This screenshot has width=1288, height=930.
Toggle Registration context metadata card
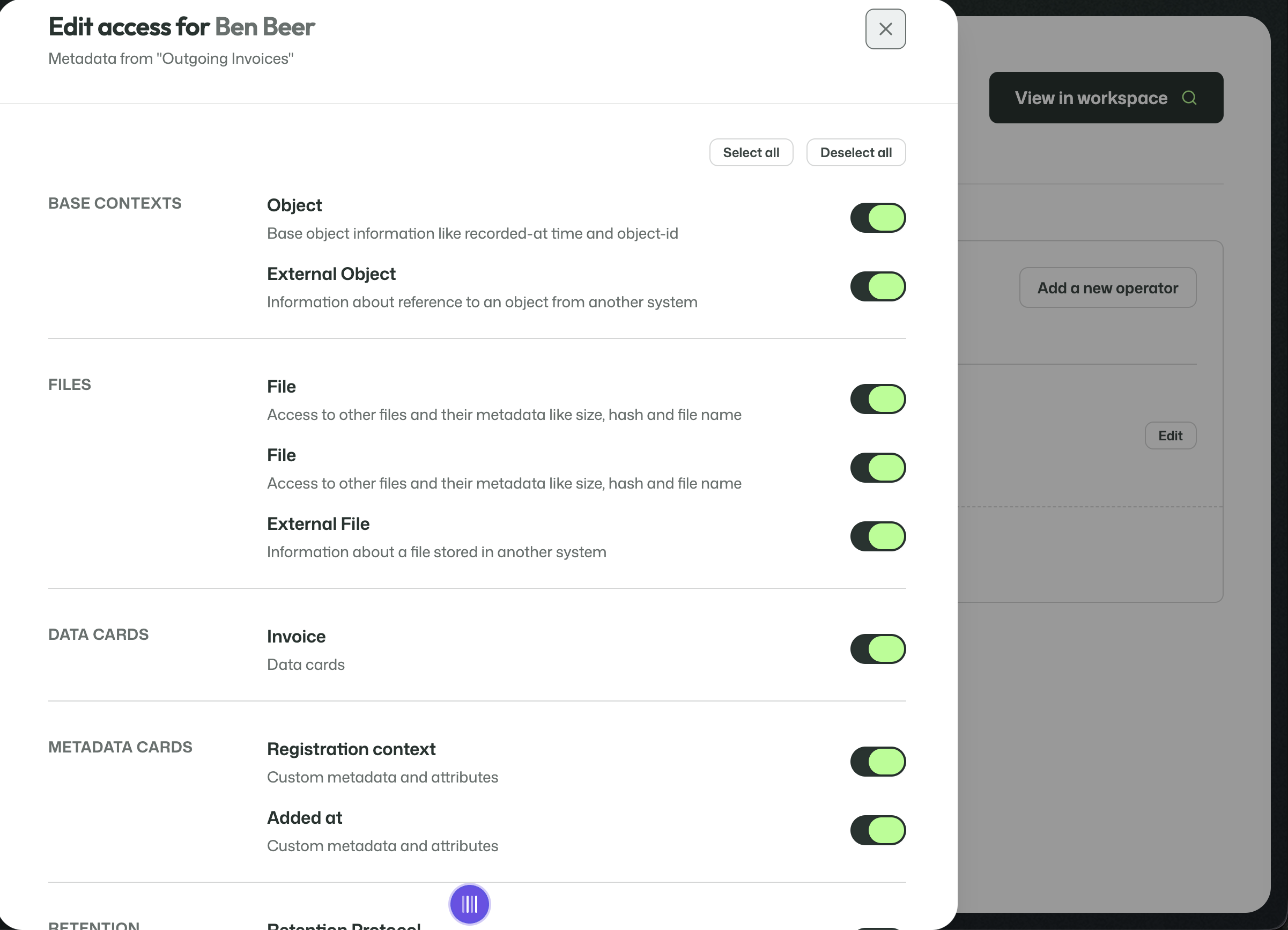click(x=878, y=762)
